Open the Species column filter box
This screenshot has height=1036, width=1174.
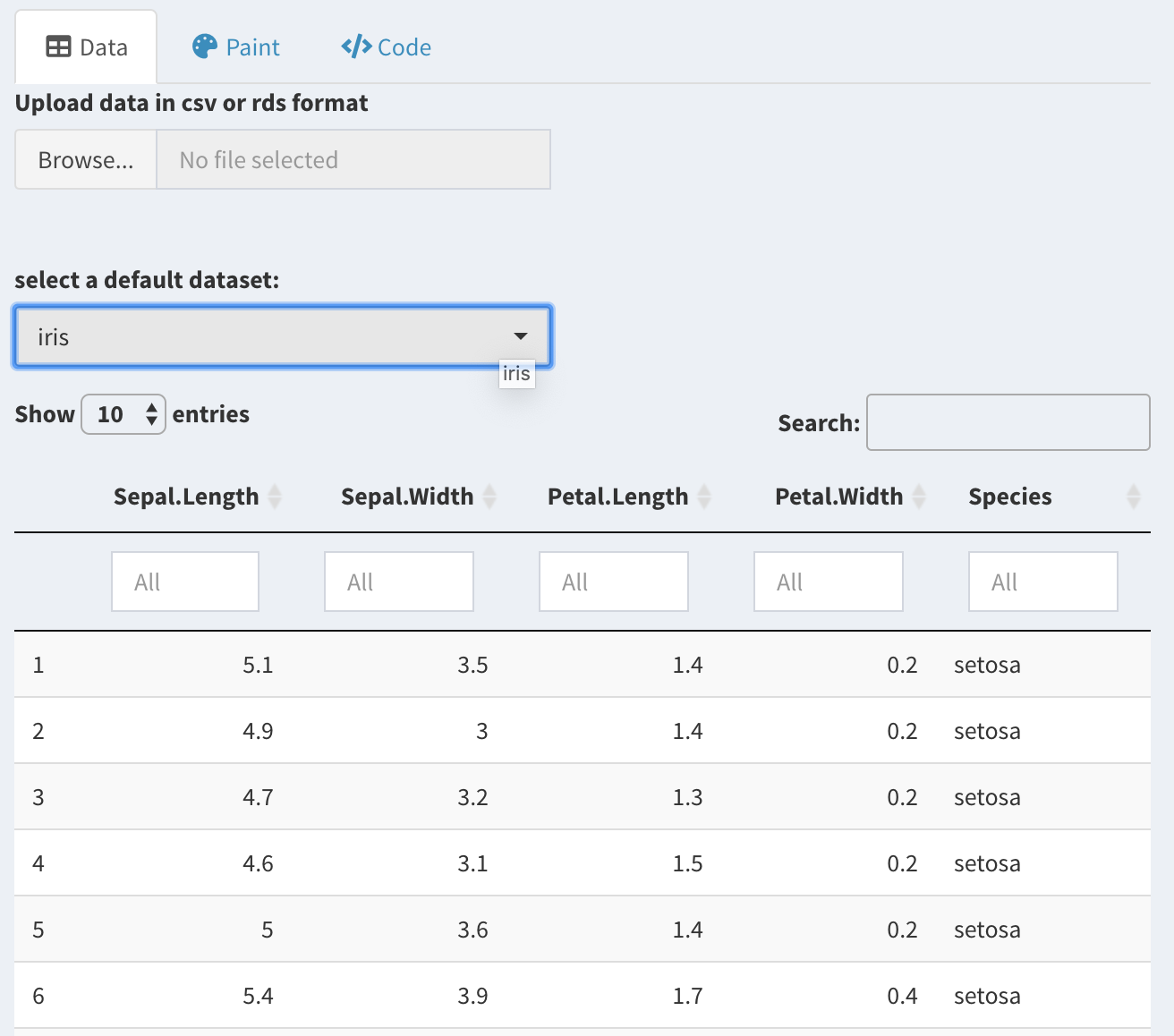[x=1043, y=582]
